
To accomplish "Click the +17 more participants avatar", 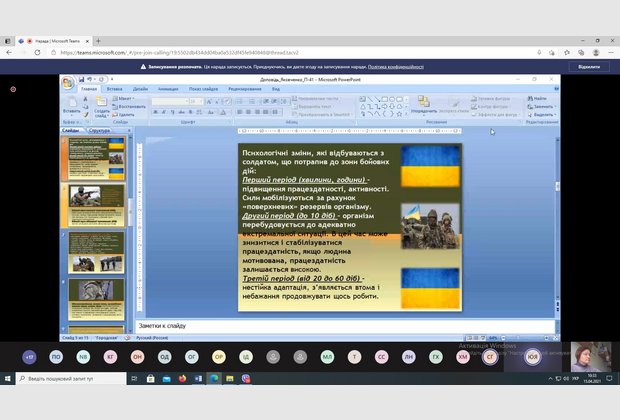I will [29, 356].
